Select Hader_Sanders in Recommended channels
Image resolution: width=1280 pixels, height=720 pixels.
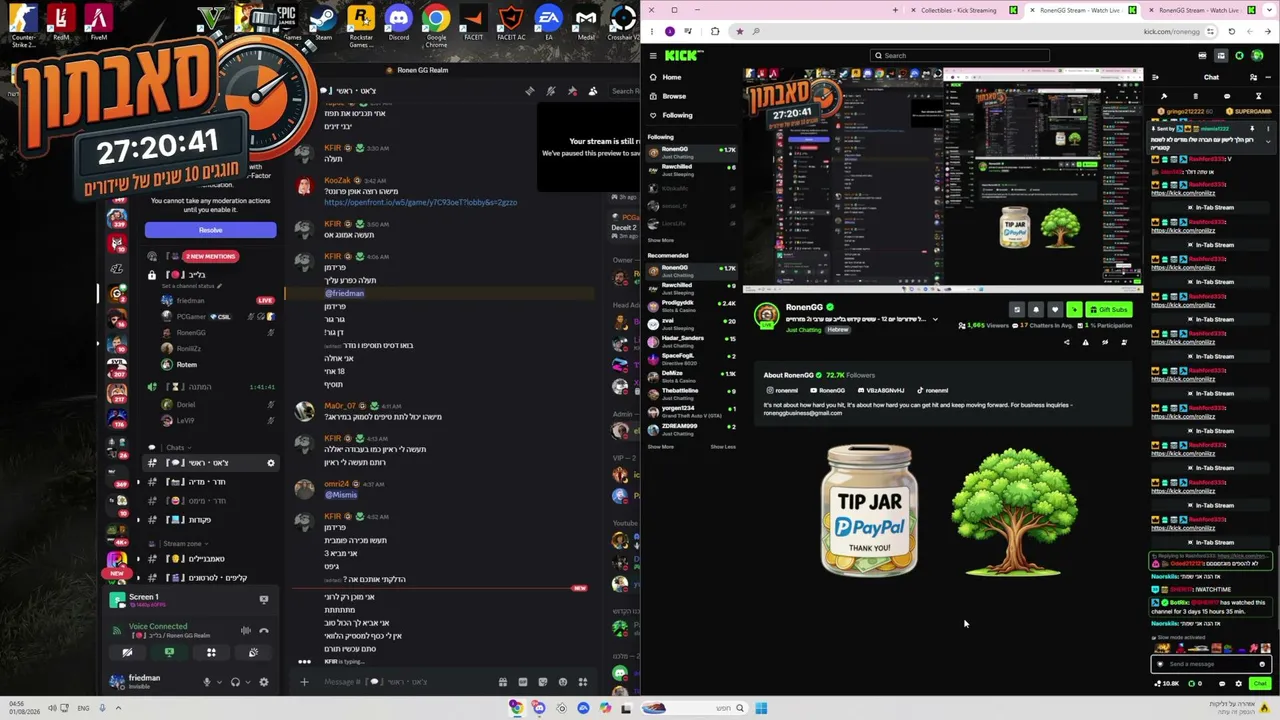(x=693, y=341)
